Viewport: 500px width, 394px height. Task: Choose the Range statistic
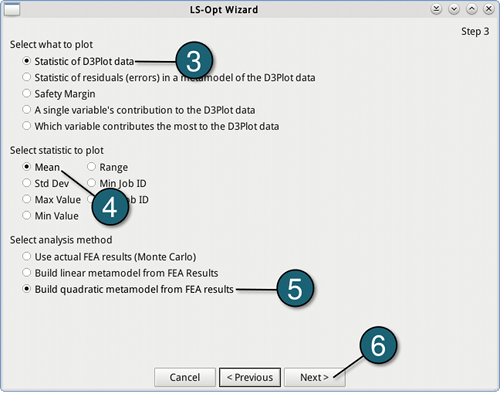(107, 167)
